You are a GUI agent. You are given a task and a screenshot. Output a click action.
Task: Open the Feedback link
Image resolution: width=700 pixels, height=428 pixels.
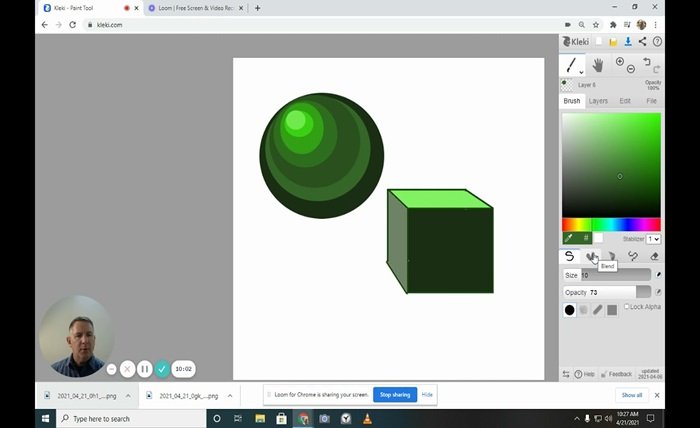click(620, 374)
